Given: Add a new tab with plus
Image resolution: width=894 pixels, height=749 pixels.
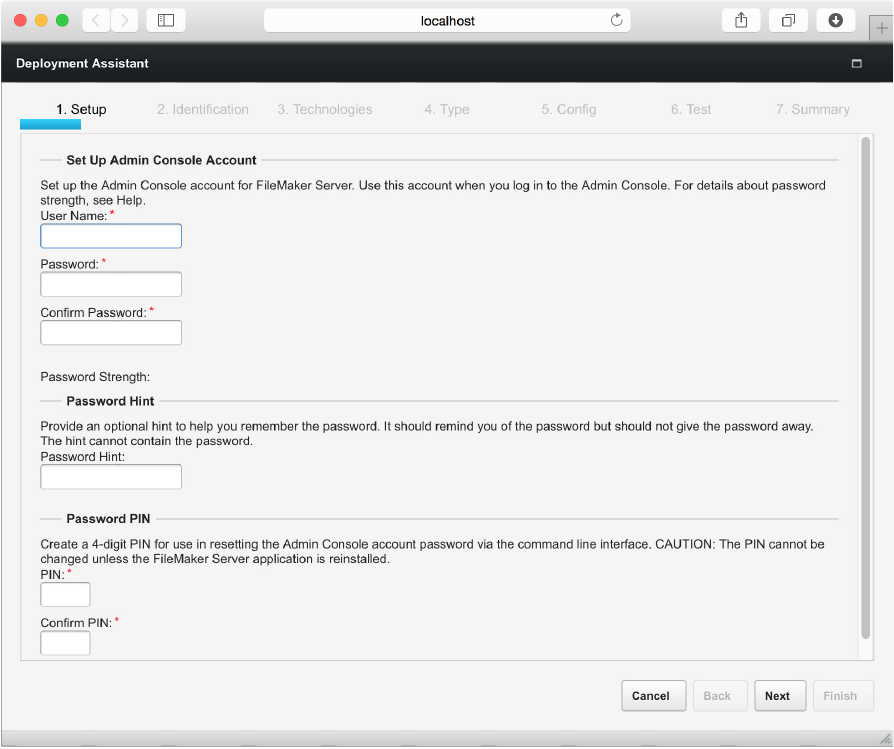Looking at the screenshot, I should pos(881,29).
